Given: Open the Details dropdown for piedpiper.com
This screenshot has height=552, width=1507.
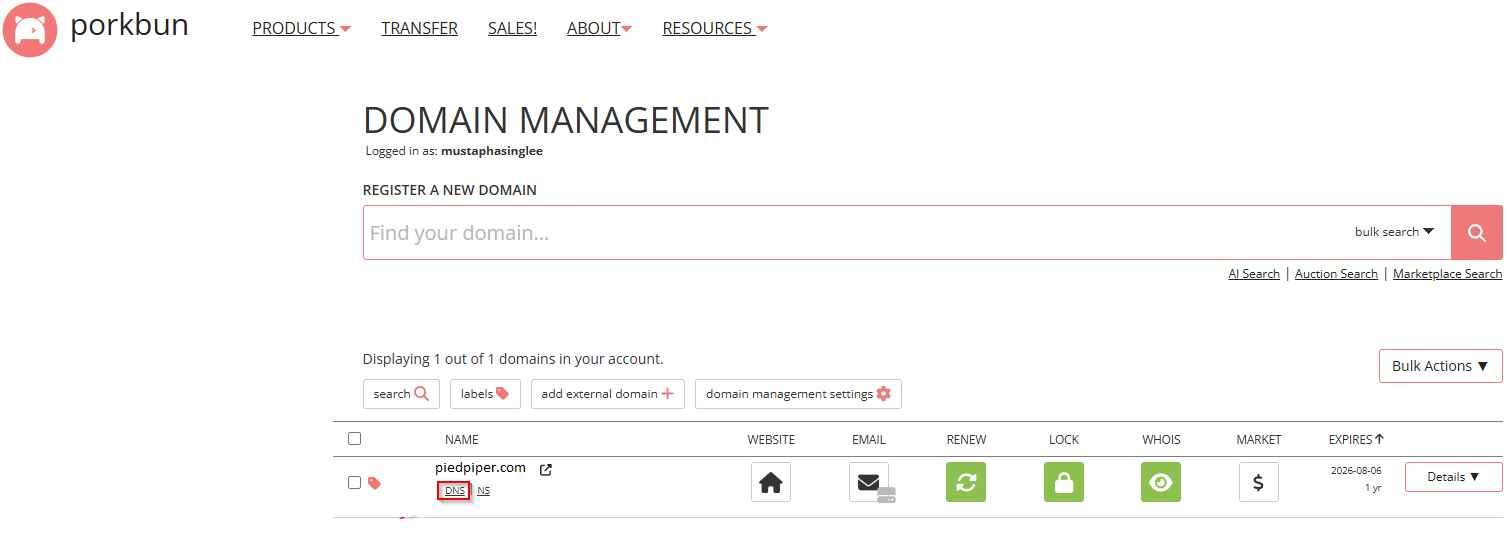Looking at the screenshot, I should (x=1453, y=477).
